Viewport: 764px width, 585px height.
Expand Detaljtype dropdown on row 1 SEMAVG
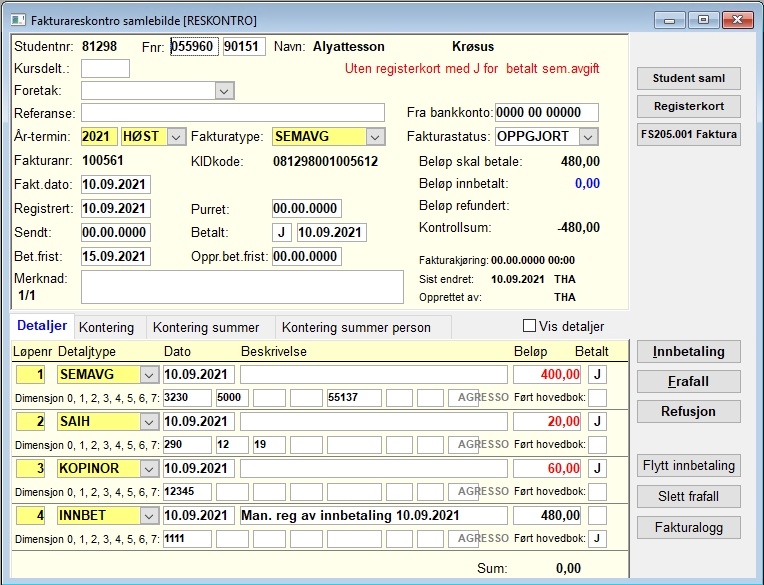[x=149, y=375]
